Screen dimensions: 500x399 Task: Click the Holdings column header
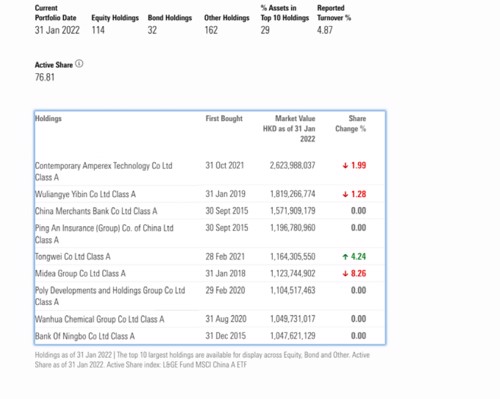(48, 118)
